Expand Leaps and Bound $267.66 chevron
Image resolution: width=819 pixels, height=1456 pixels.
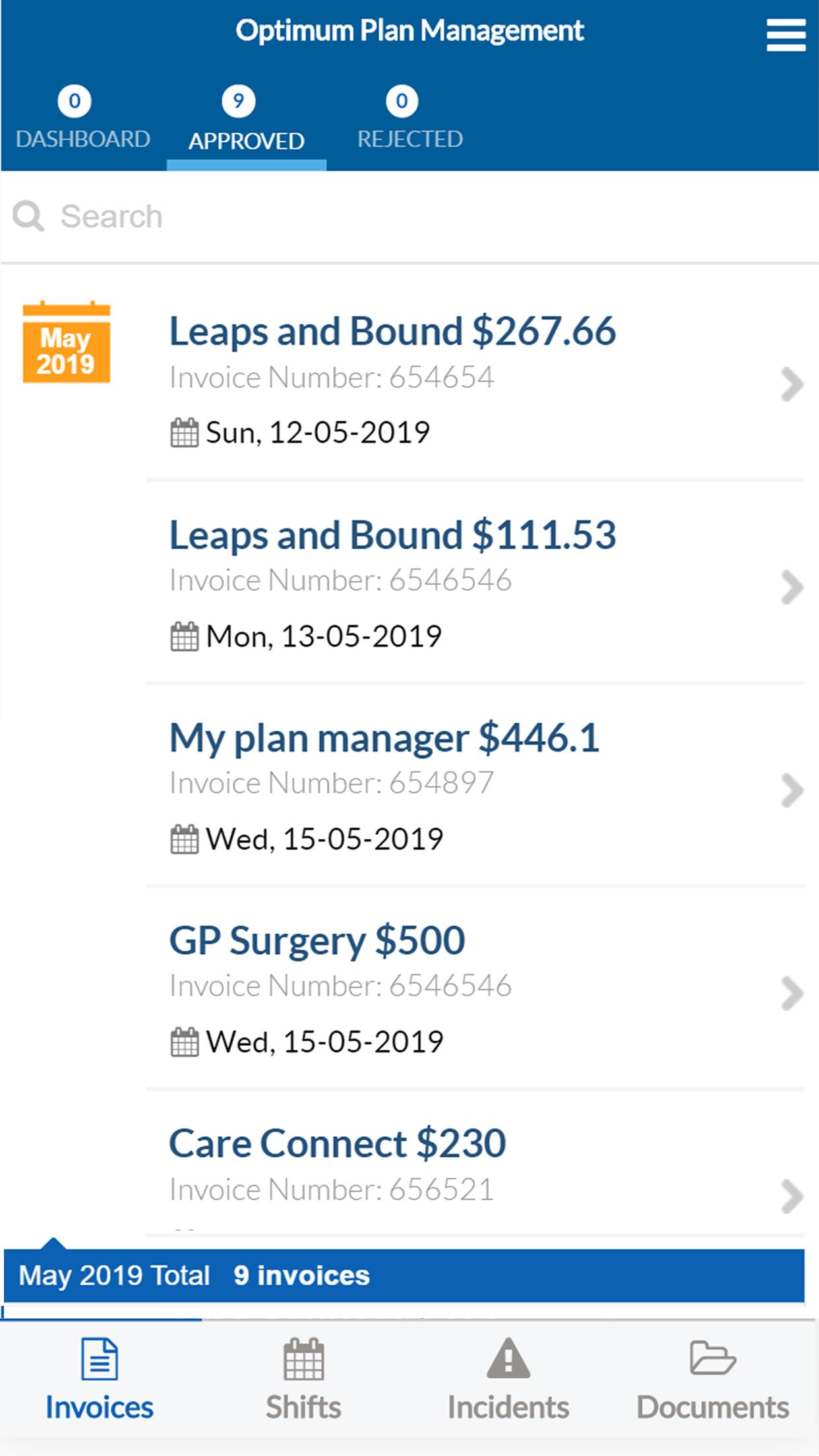click(x=791, y=384)
